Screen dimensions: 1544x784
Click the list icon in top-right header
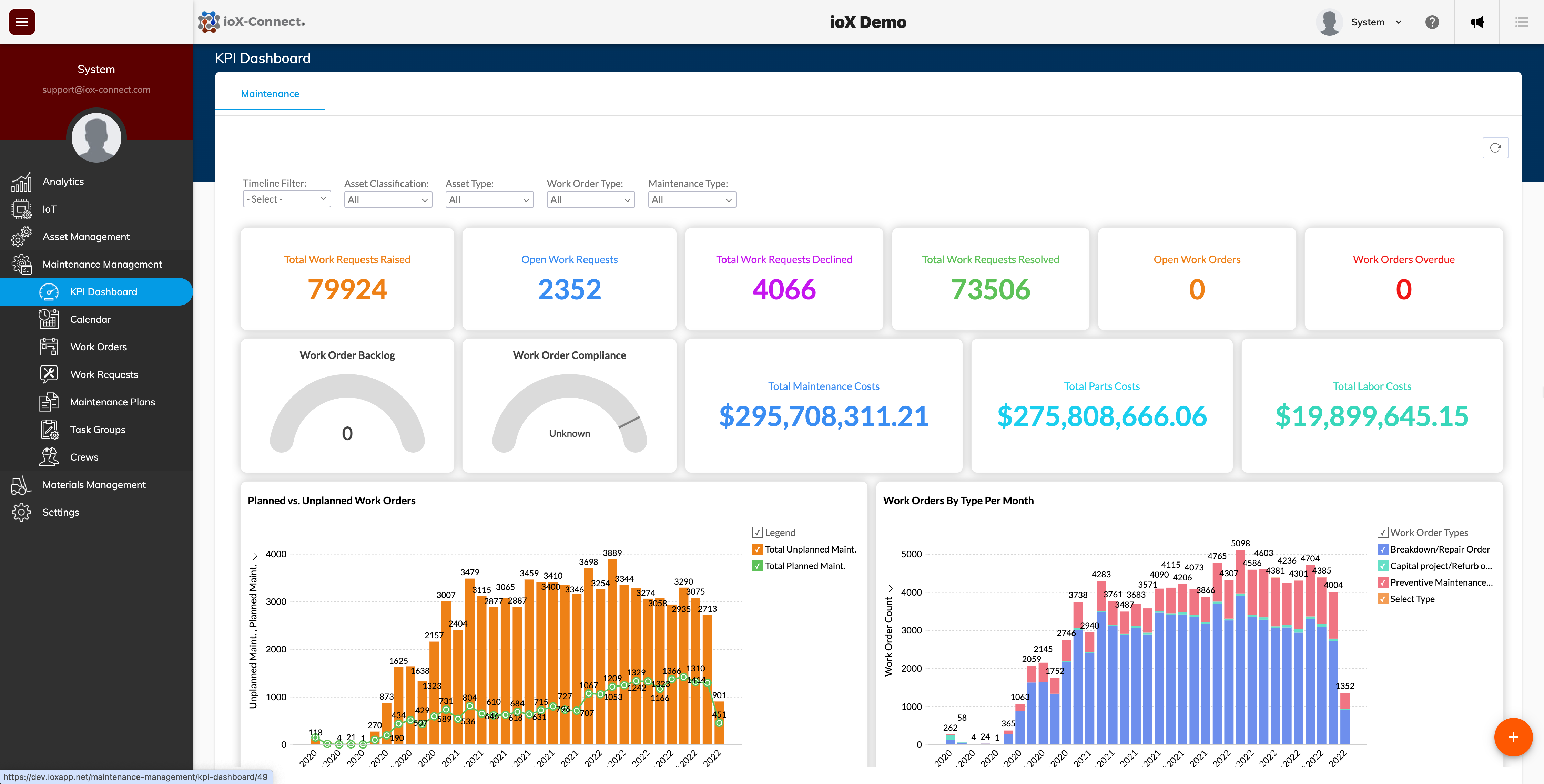[1521, 22]
